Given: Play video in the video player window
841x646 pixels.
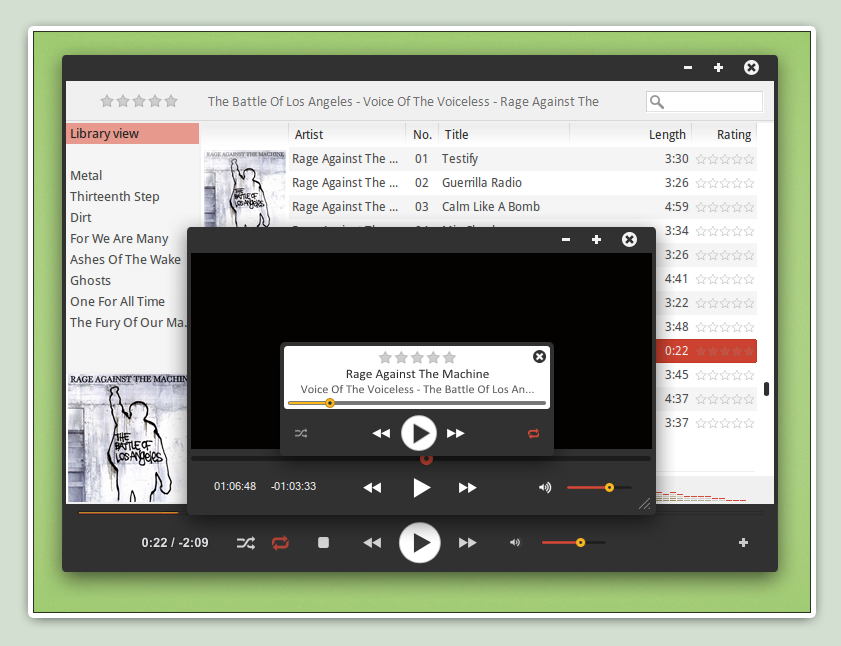Looking at the screenshot, I should click(x=422, y=488).
